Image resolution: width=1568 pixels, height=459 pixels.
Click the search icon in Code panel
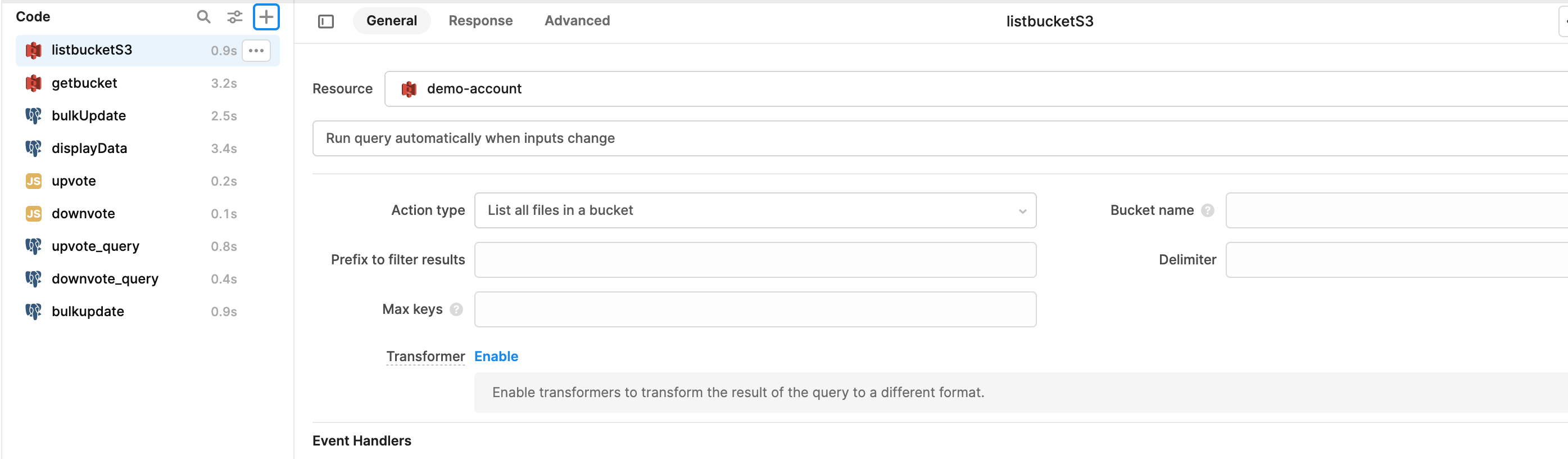tap(203, 17)
